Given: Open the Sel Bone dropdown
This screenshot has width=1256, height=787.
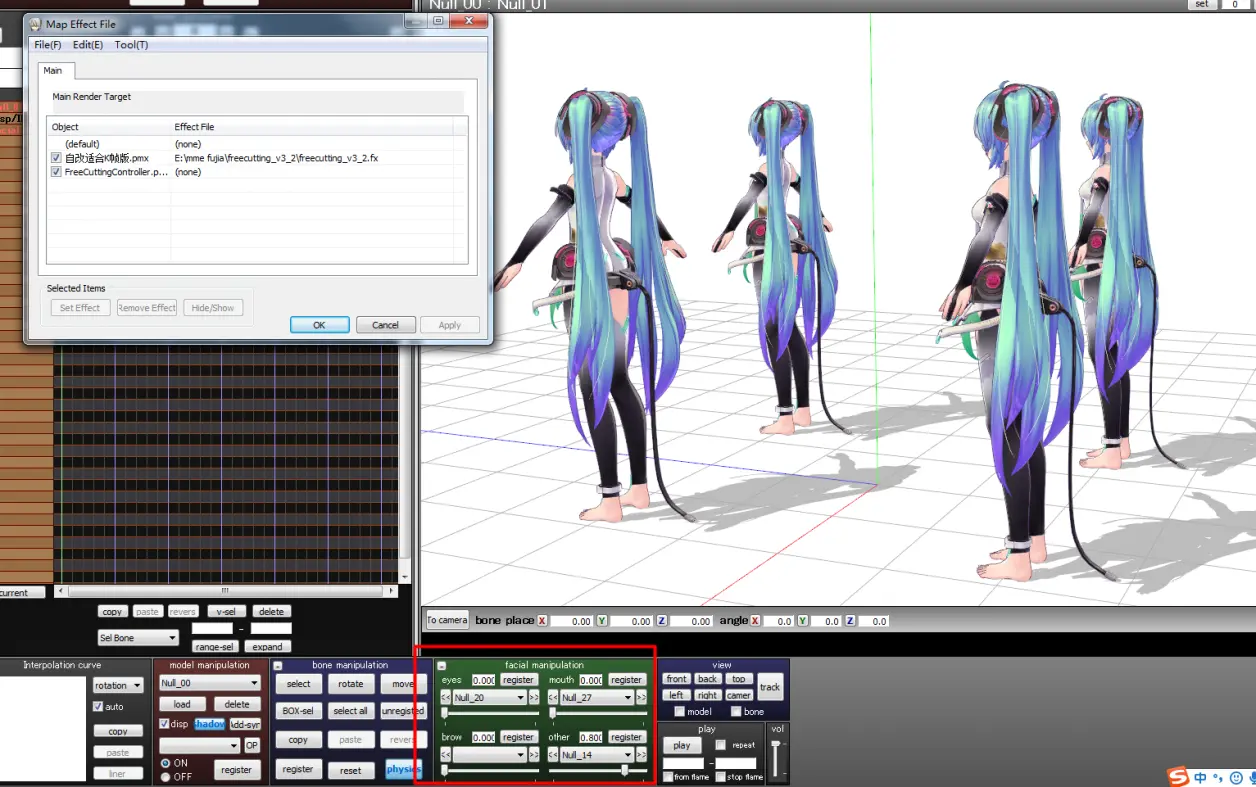Looking at the screenshot, I should [x=138, y=638].
